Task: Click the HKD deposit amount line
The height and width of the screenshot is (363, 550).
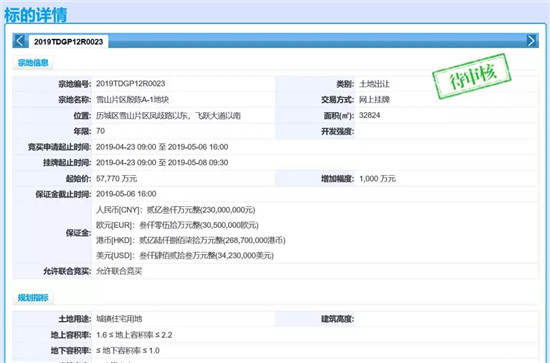Action: (191, 240)
